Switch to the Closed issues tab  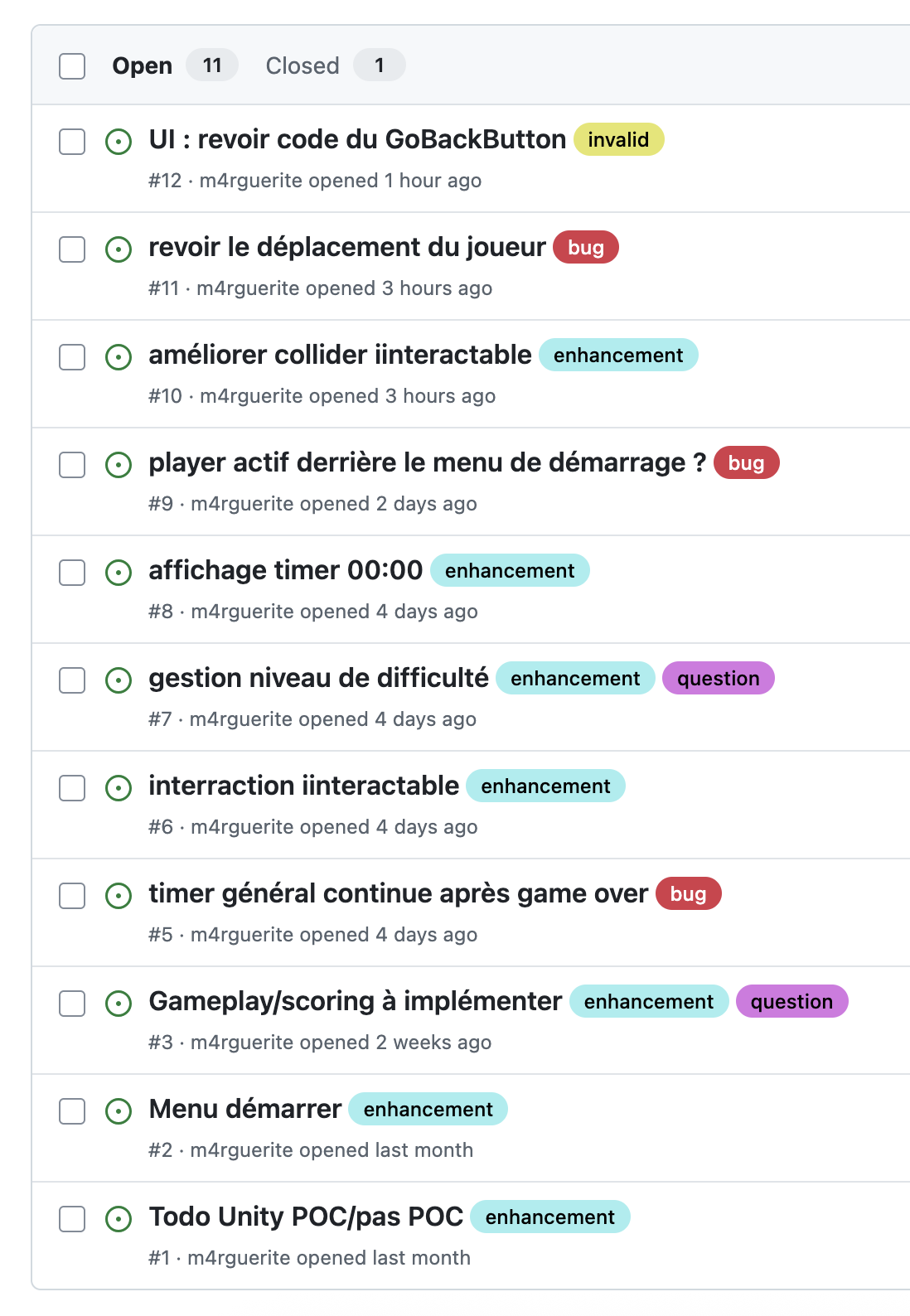(303, 65)
